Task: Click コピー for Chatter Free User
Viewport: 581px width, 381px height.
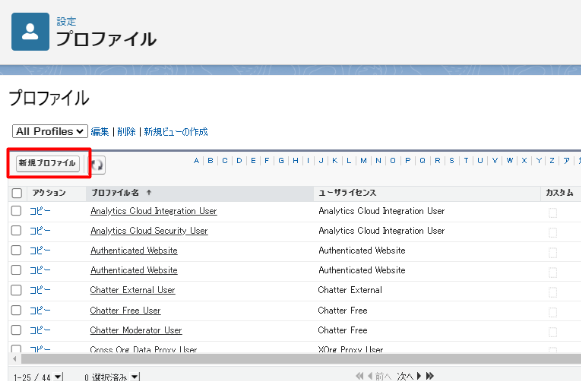Action: click(40, 310)
